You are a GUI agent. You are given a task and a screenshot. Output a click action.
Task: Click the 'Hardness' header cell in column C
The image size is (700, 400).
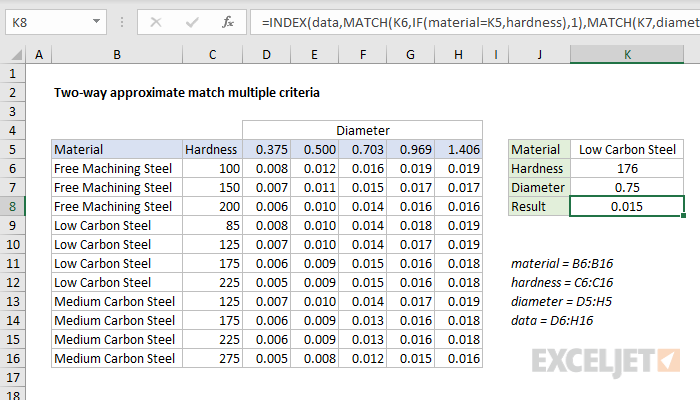[x=212, y=150]
